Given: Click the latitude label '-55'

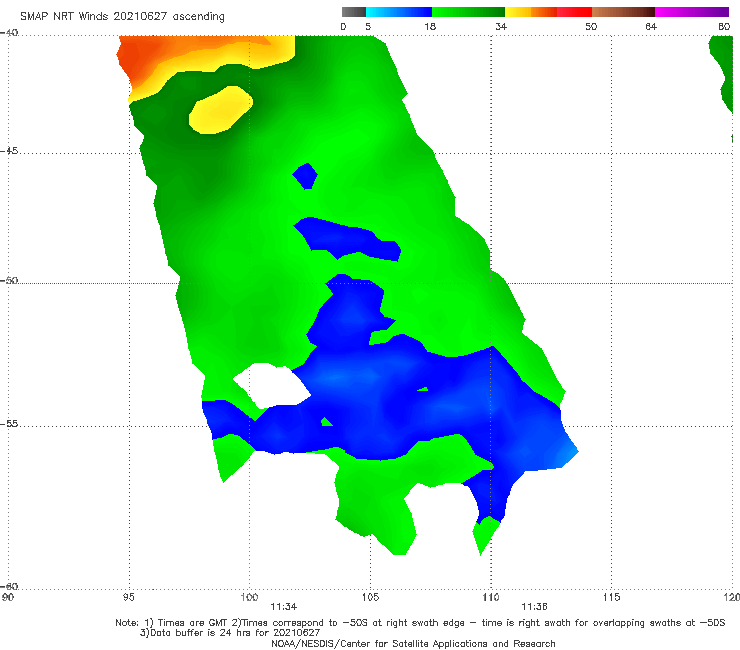Looking at the screenshot, I should (x=9, y=423).
